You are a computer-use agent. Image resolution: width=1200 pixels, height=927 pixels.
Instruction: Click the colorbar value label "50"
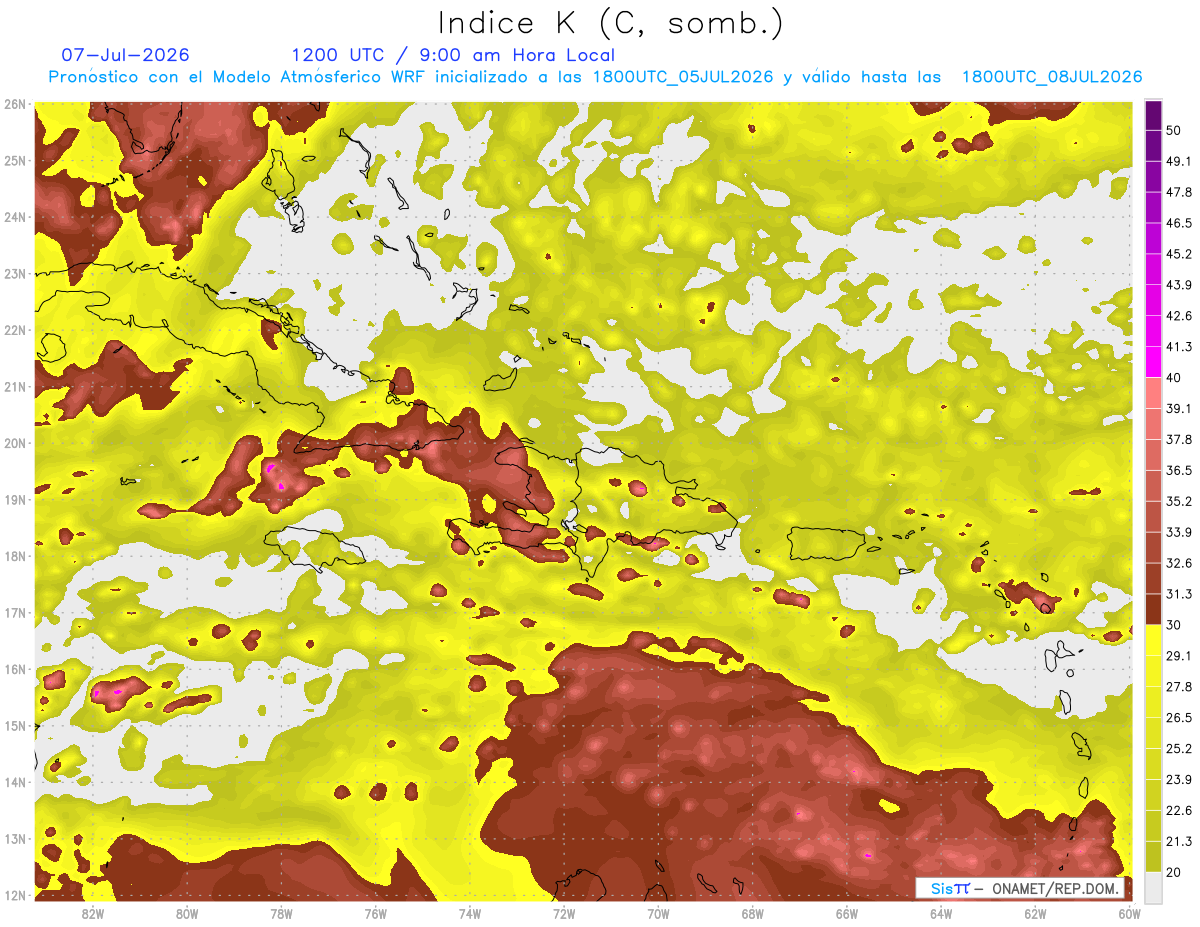tap(1174, 131)
